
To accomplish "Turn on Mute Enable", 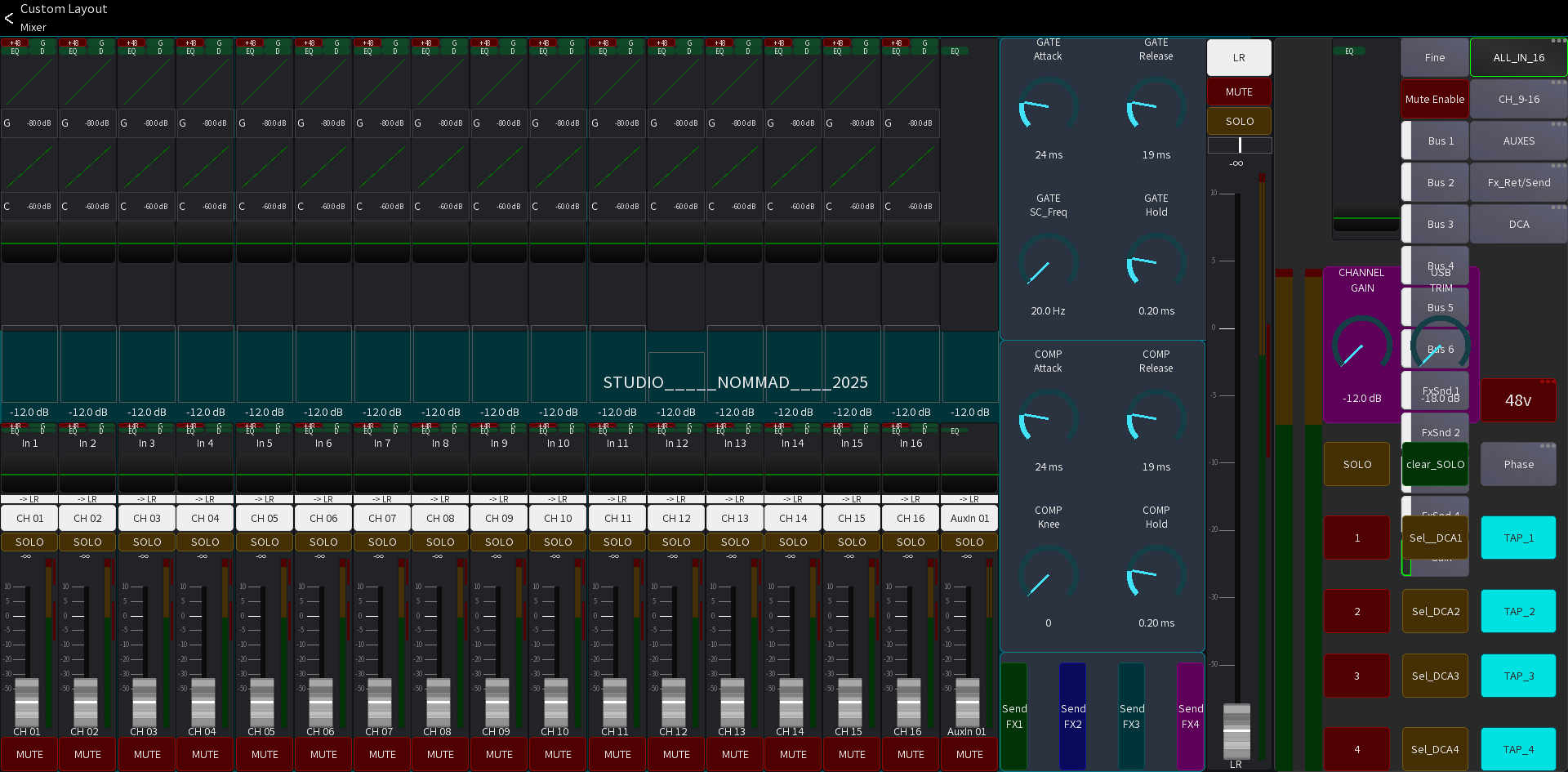I will [1434, 99].
